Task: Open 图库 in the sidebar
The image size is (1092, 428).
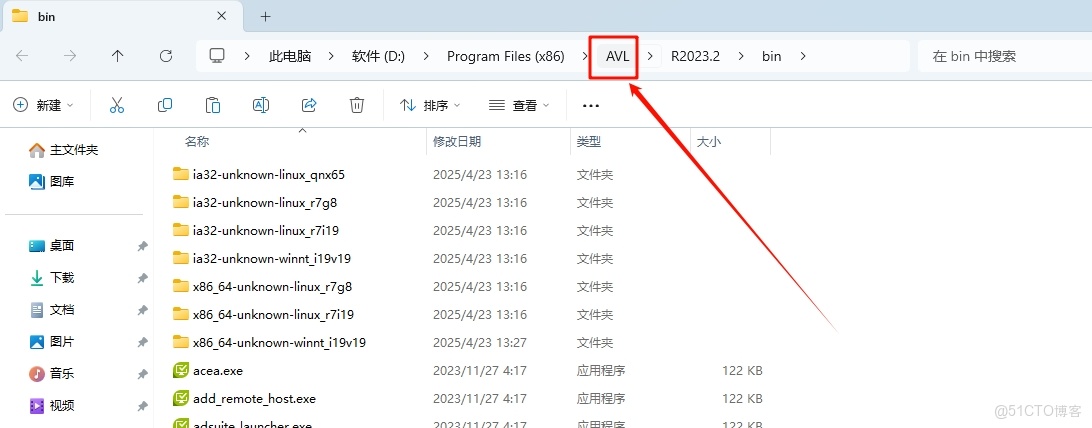Action: point(52,182)
